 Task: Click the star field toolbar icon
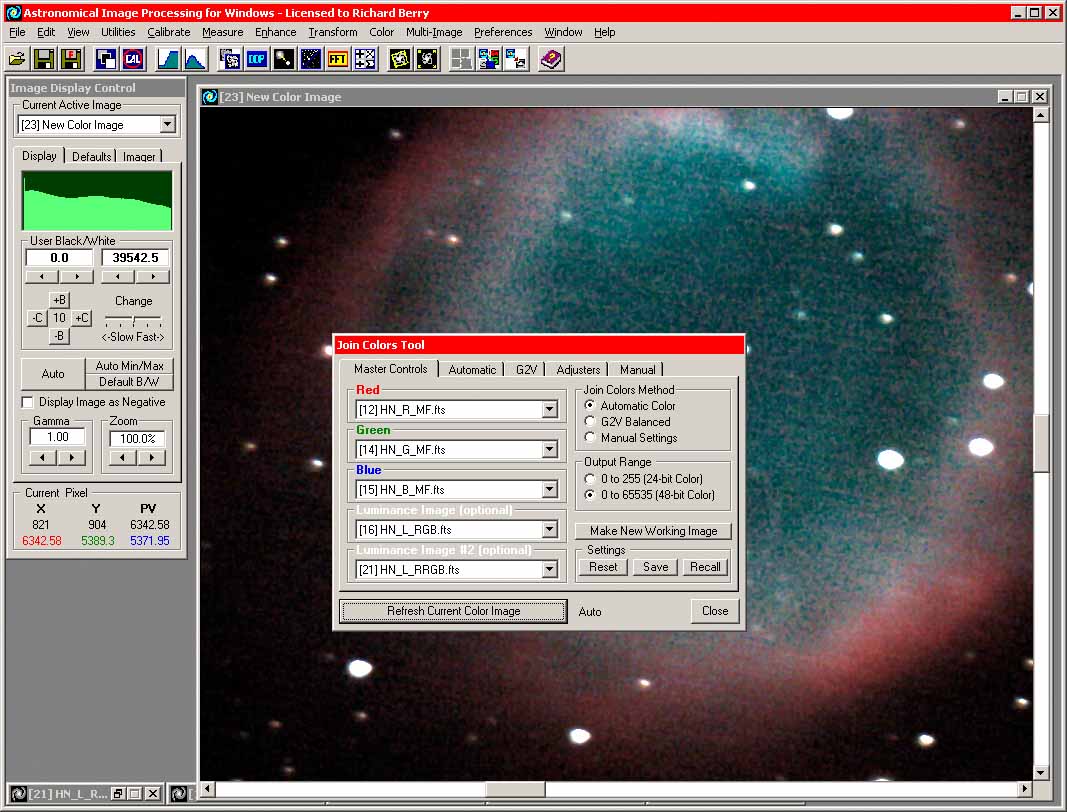tap(311, 59)
